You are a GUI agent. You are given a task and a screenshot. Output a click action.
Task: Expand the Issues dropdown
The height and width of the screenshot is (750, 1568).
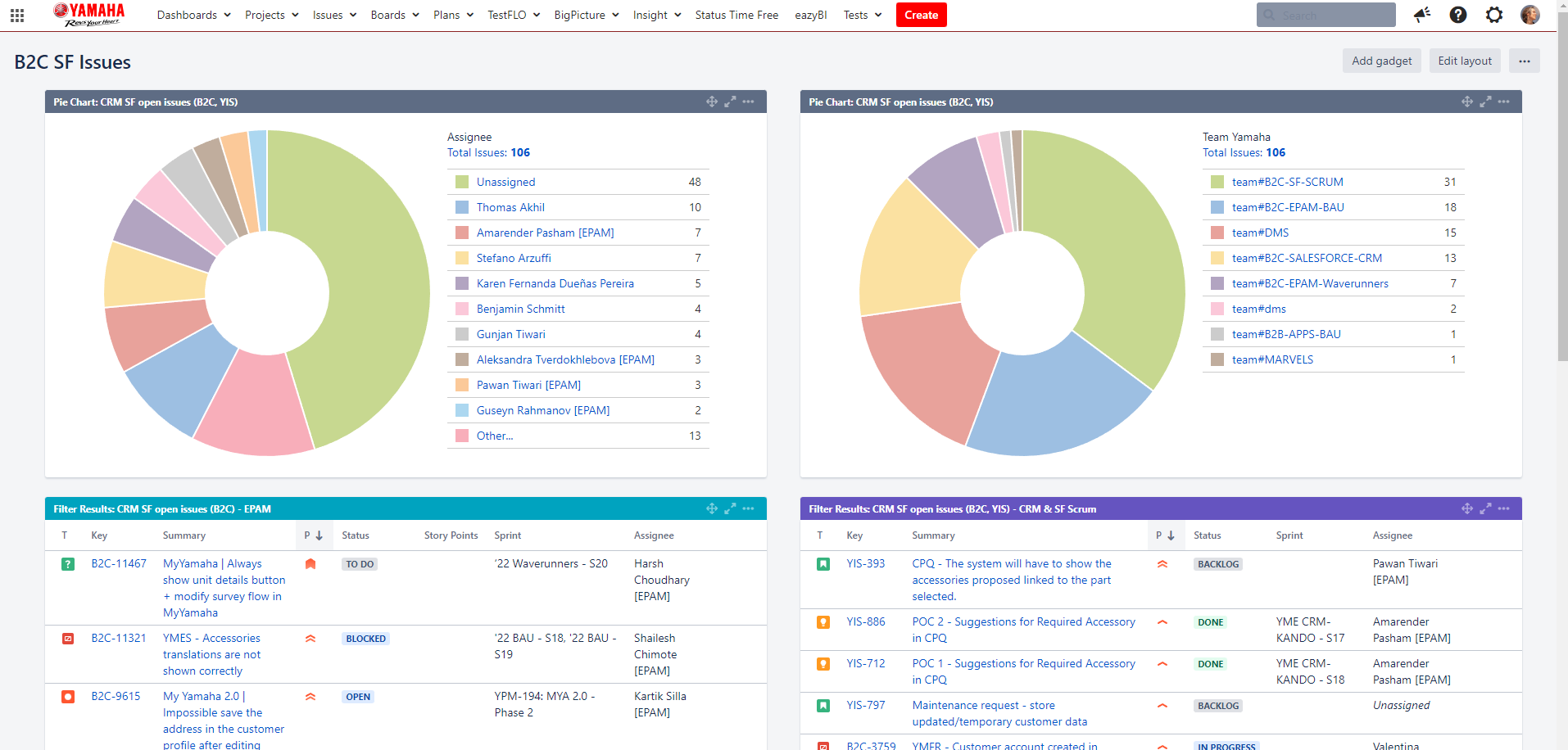pyautogui.click(x=334, y=15)
